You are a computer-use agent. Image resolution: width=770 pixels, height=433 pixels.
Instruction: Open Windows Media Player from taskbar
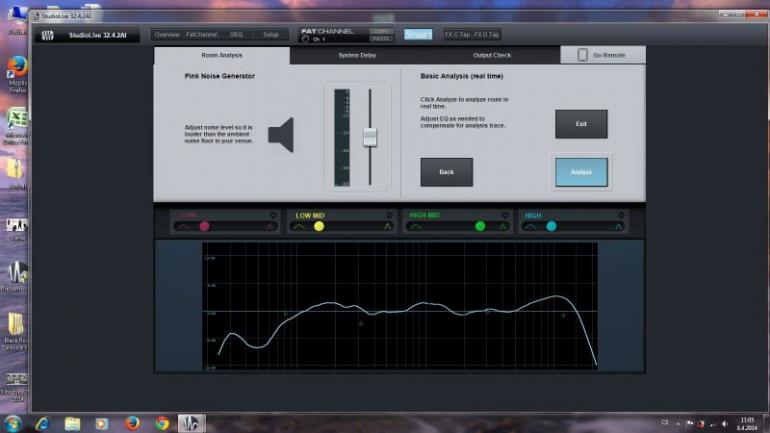pos(102,423)
